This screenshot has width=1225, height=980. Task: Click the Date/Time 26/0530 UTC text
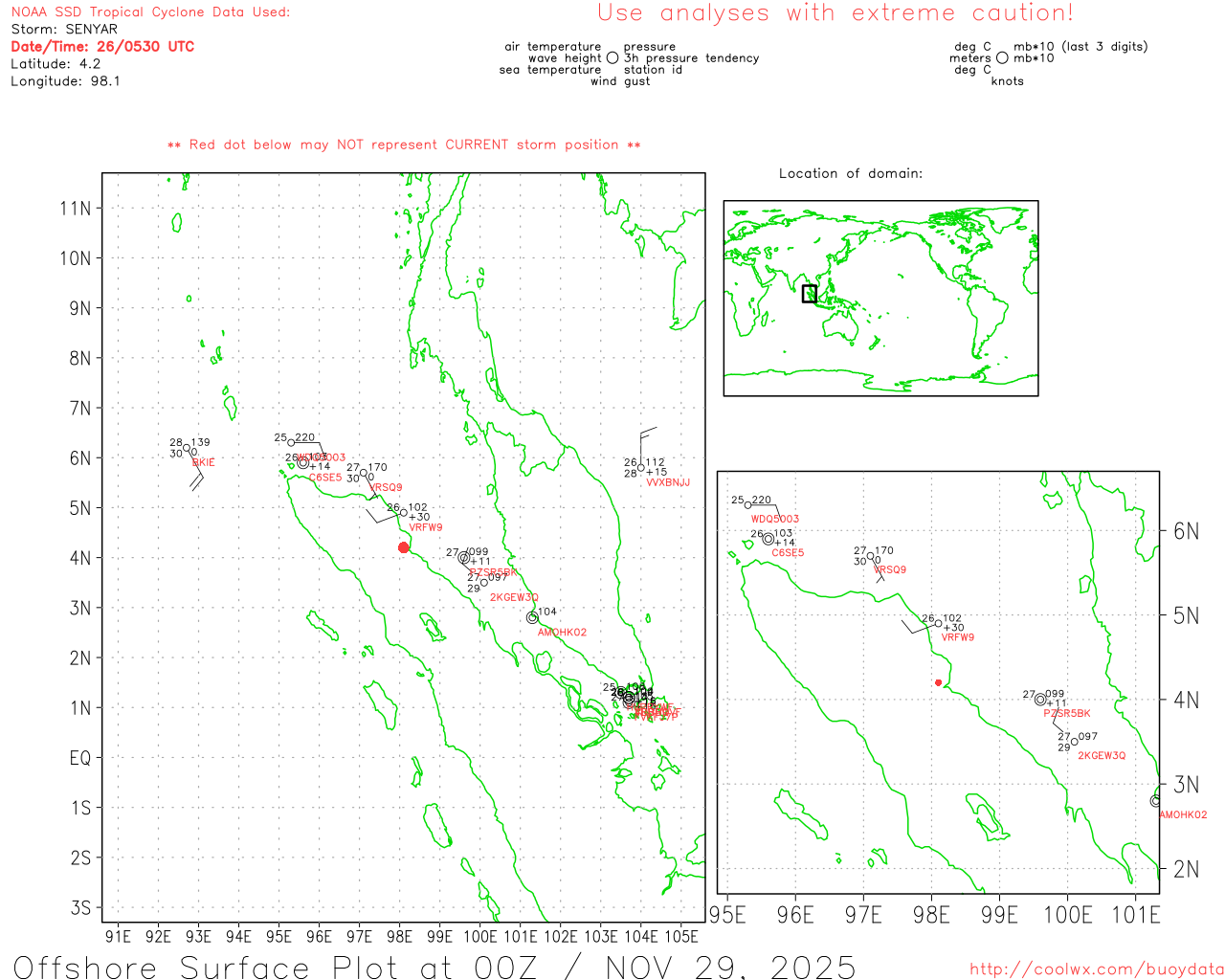102,46
